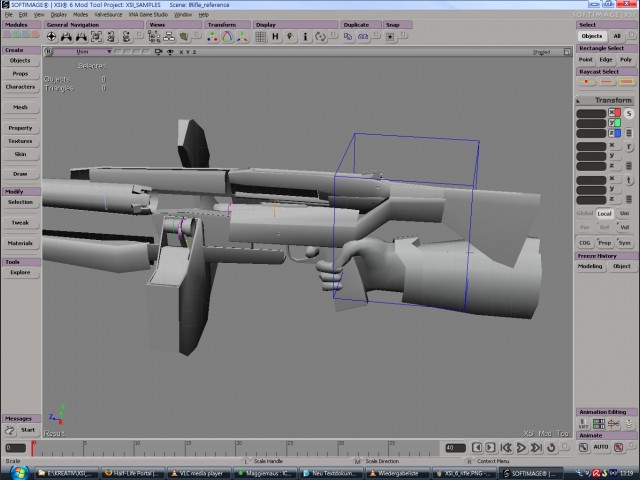Select raycast edge select icon
Screen dimensions: 640x480
tap(607, 82)
